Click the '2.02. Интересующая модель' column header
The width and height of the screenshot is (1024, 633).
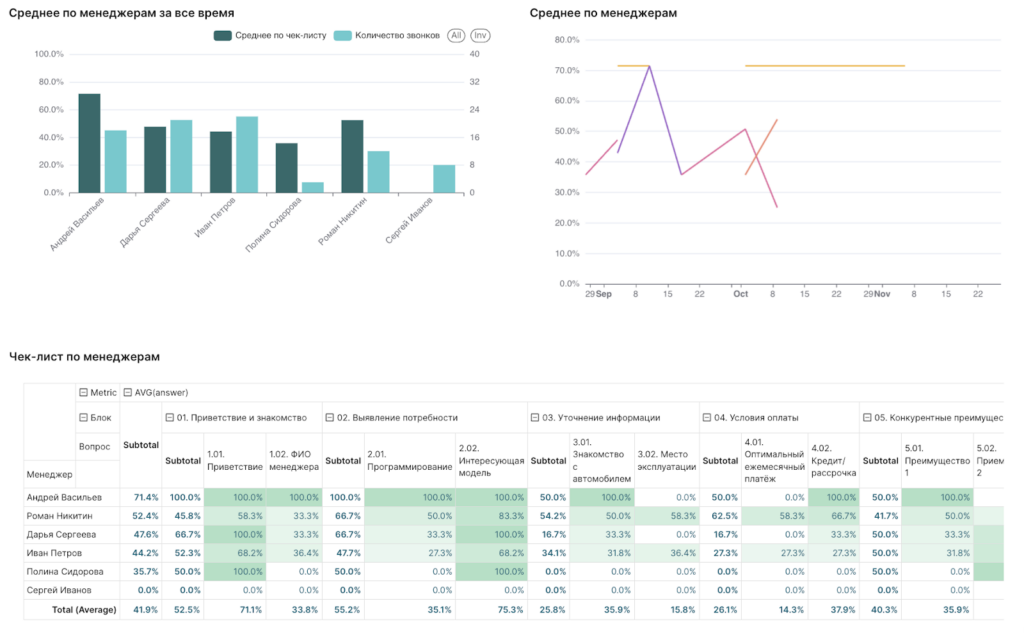(x=491, y=460)
